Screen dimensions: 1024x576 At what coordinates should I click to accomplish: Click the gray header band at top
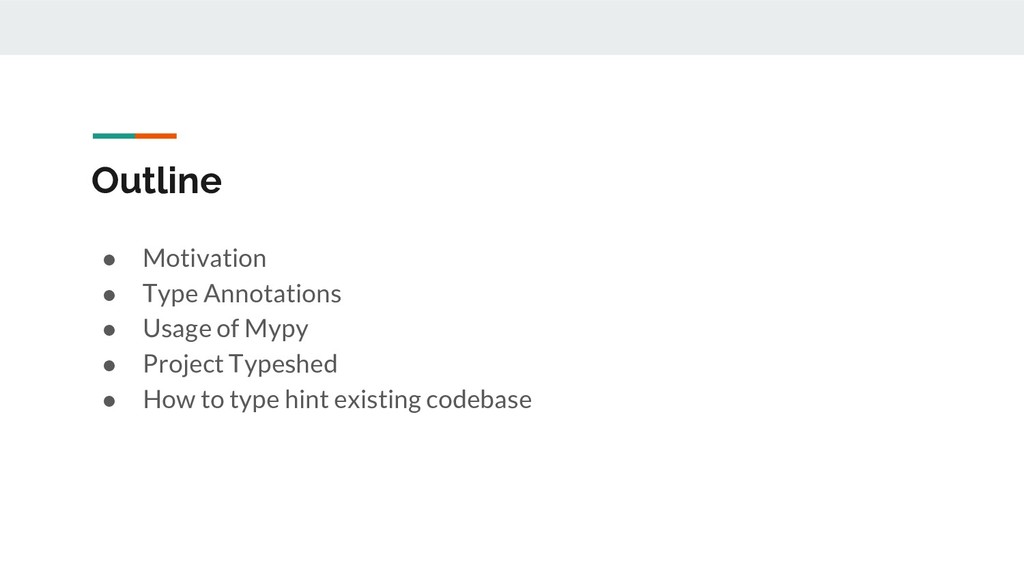click(512, 27)
